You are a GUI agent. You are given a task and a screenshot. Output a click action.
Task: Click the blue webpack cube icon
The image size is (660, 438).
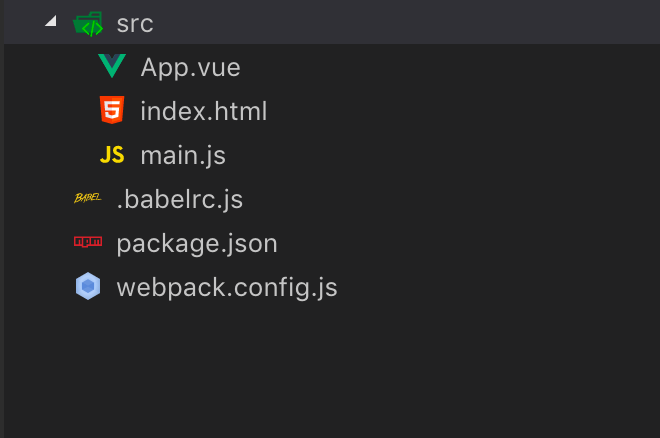coord(88,286)
